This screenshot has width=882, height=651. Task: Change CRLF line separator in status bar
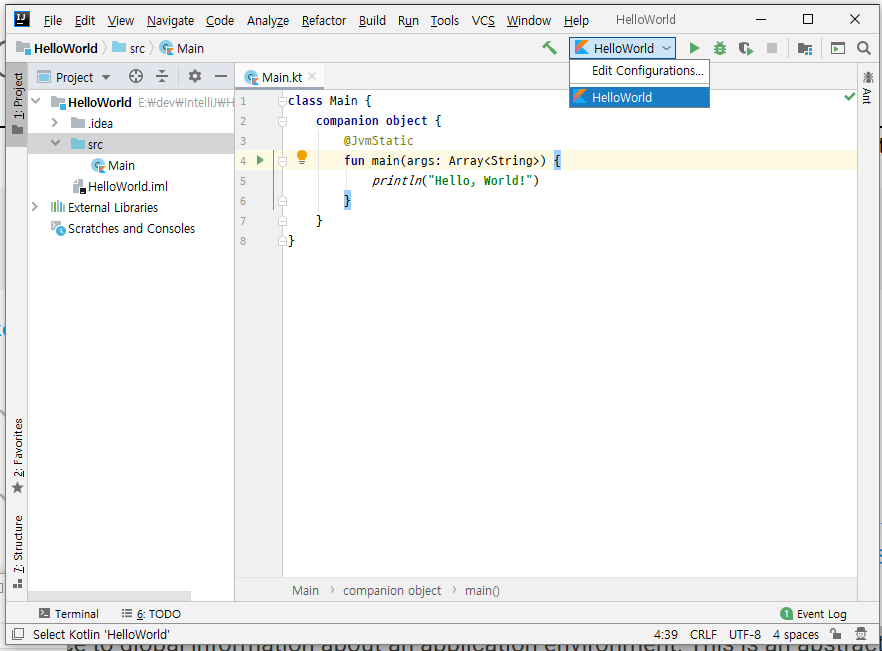pyautogui.click(x=703, y=635)
